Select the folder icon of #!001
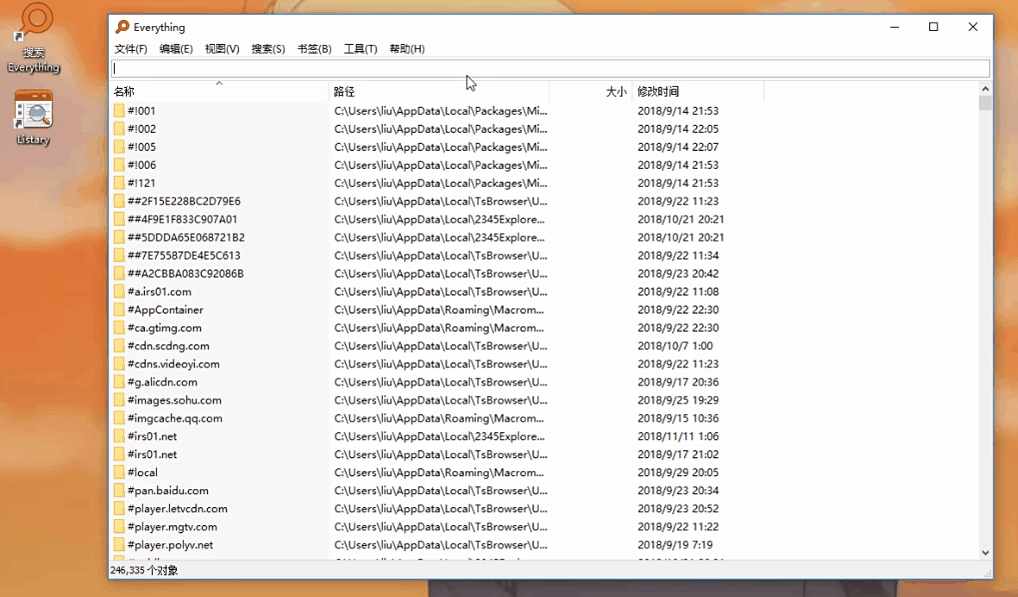The width and height of the screenshot is (1018, 597). click(119, 110)
